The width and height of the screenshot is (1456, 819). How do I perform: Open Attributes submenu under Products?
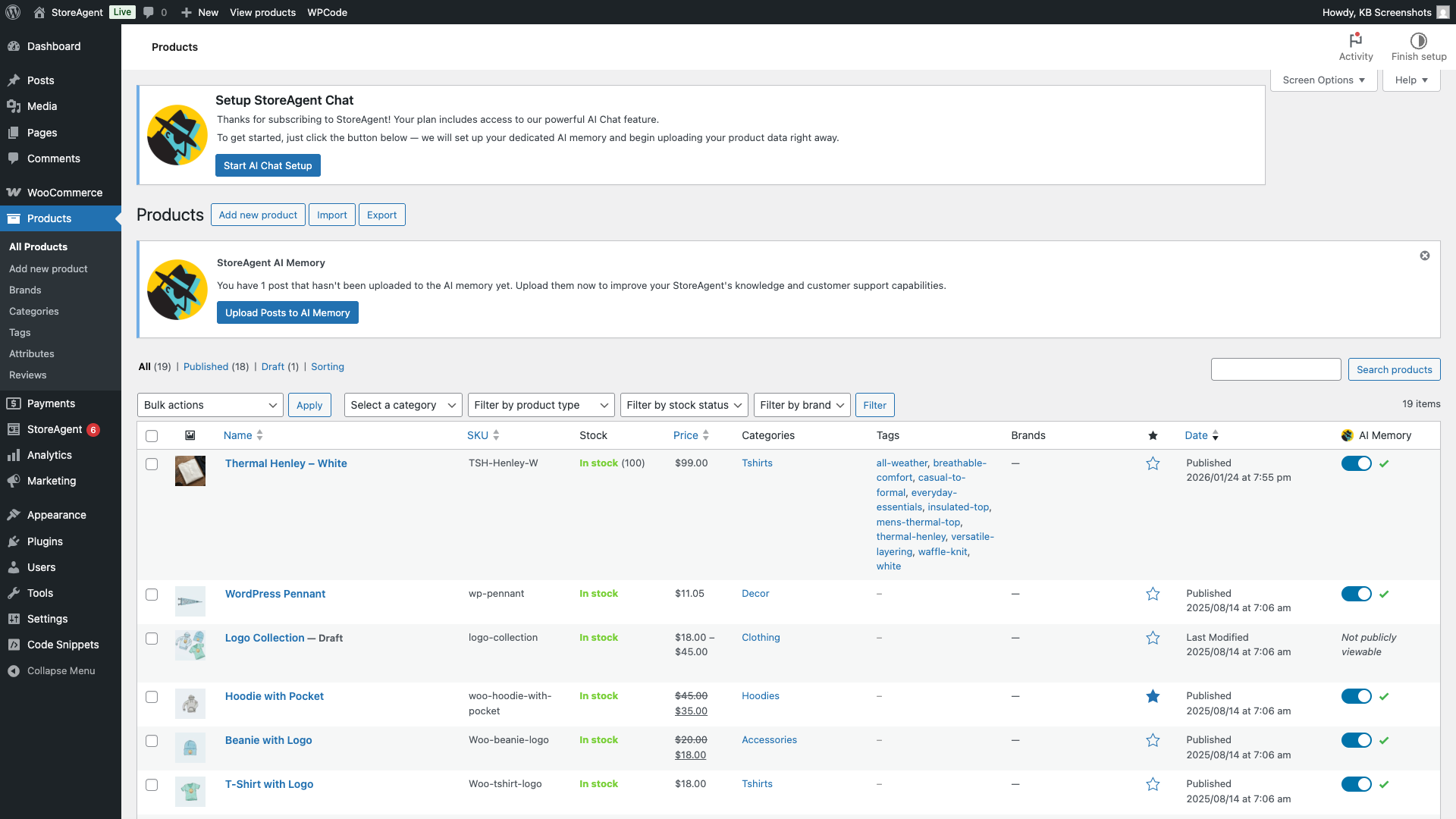(32, 353)
